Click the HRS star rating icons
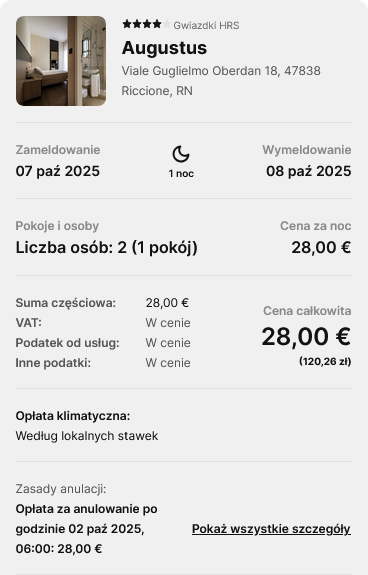This screenshot has width=368, height=575. [147, 25]
